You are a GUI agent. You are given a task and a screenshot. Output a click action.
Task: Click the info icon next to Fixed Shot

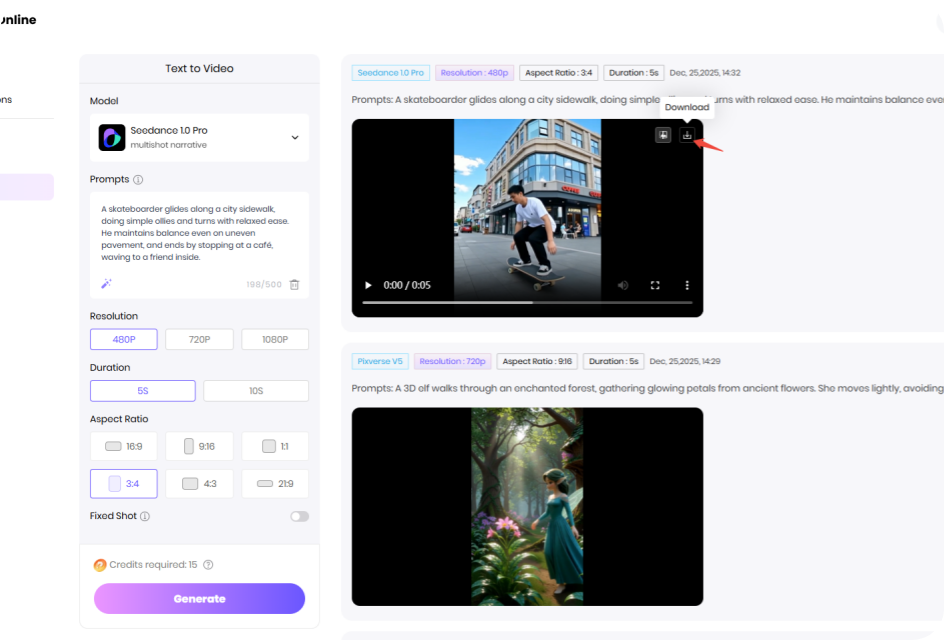(x=145, y=517)
